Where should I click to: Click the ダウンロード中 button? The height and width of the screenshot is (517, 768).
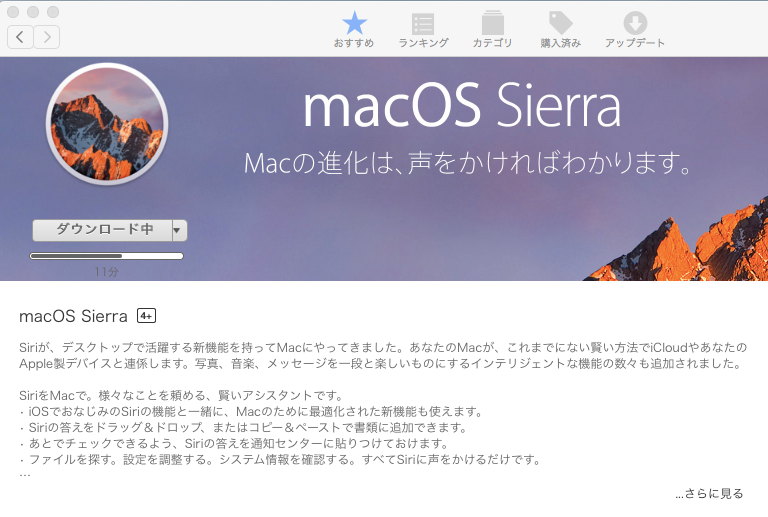point(102,230)
